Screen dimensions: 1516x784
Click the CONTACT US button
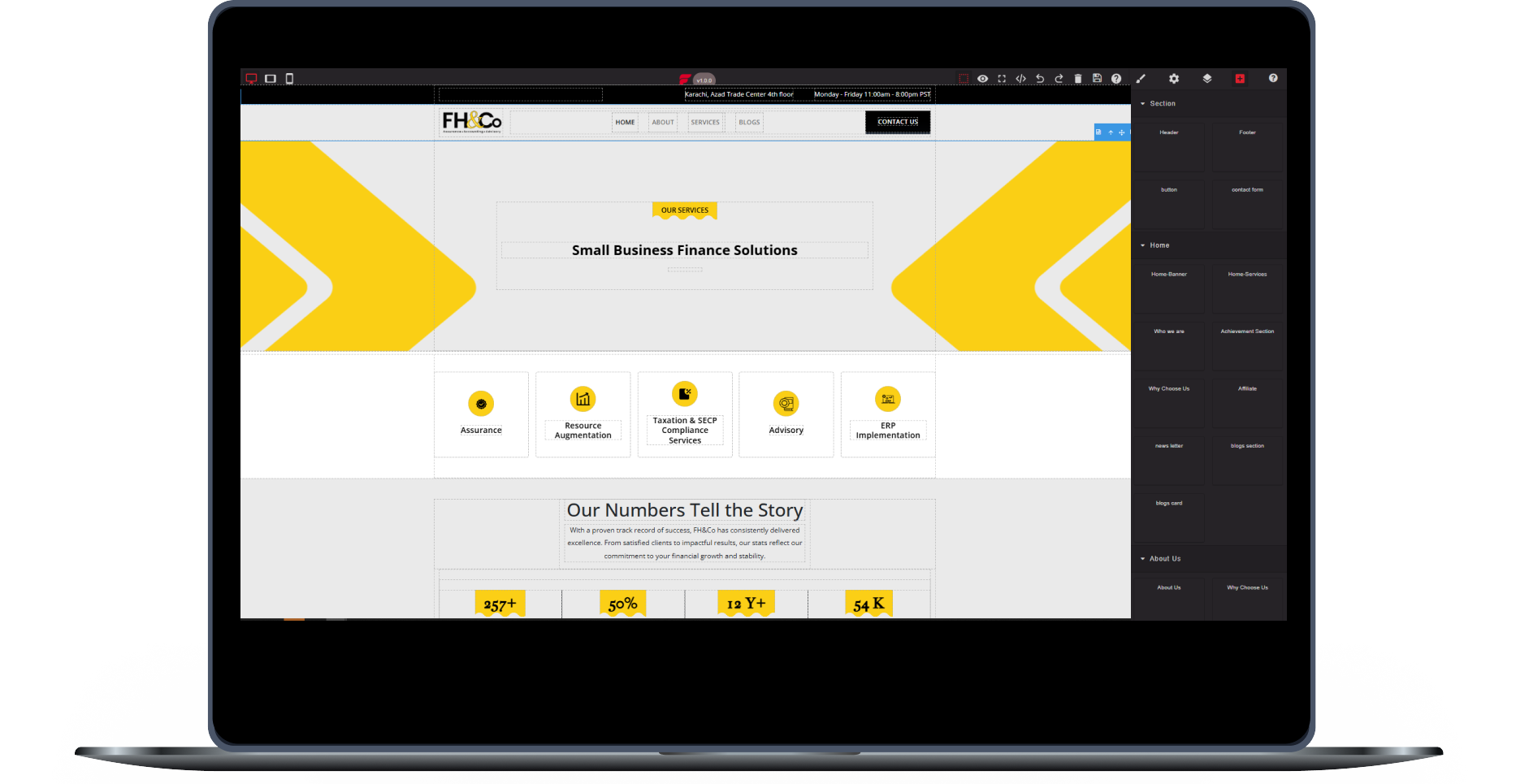pos(898,122)
